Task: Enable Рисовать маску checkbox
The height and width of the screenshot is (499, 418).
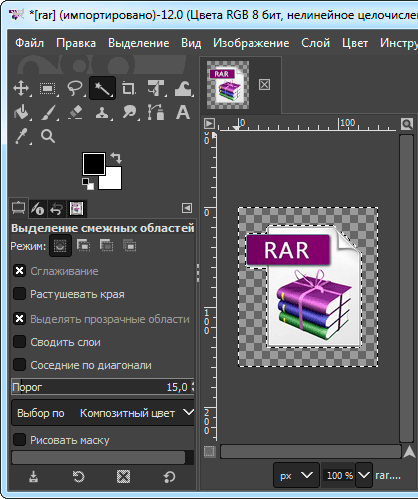Action: point(19,440)
